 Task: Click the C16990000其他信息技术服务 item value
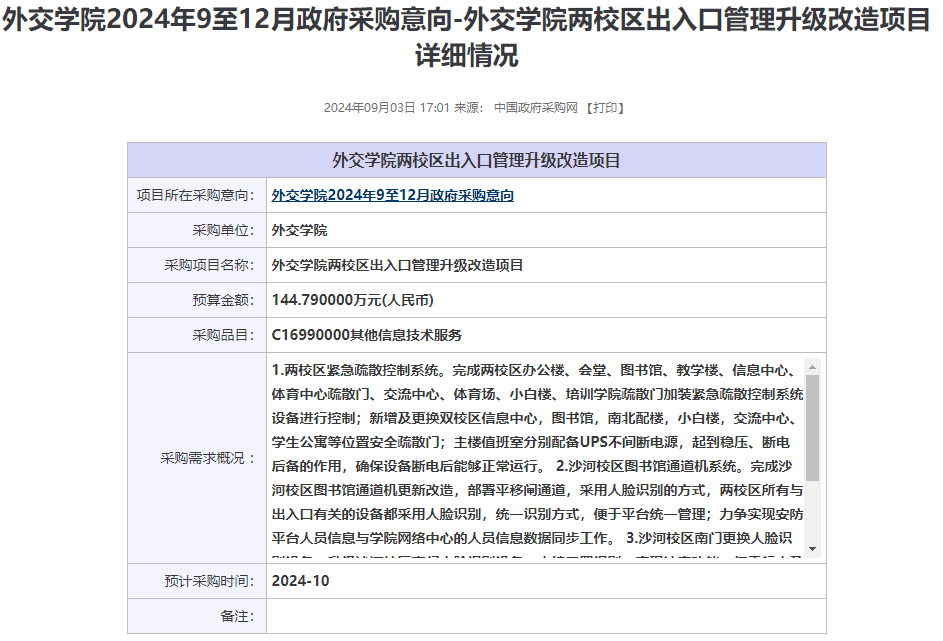point(366,335)
